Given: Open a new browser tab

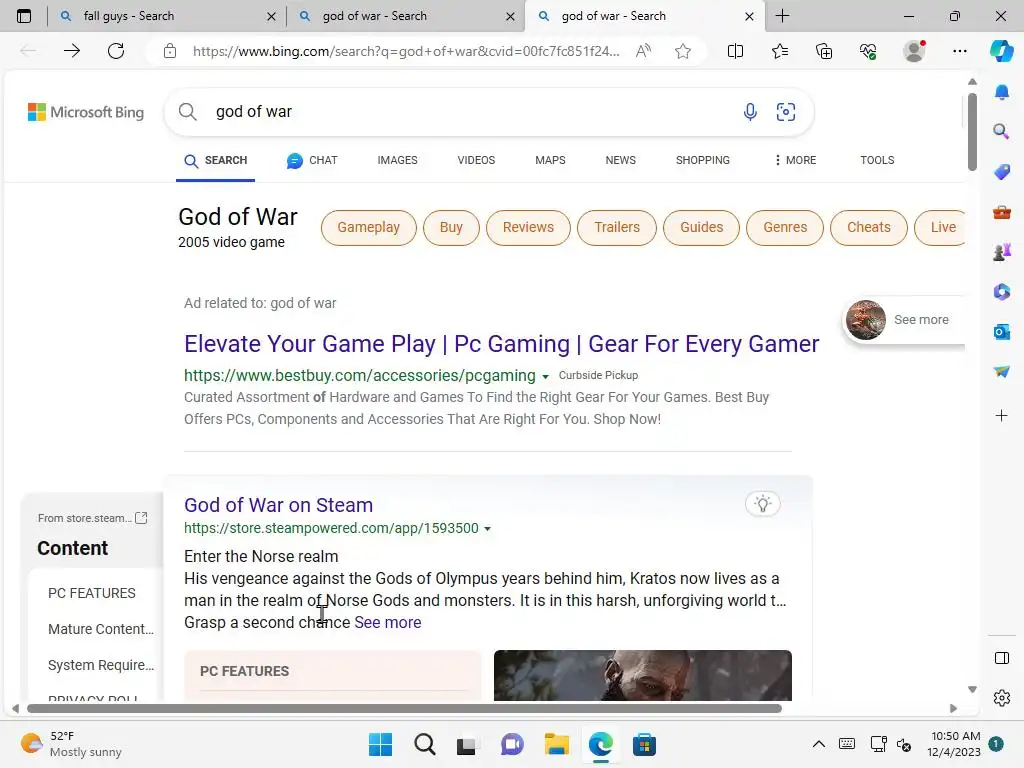Looking at the screenshot, I should coord(782,16).
